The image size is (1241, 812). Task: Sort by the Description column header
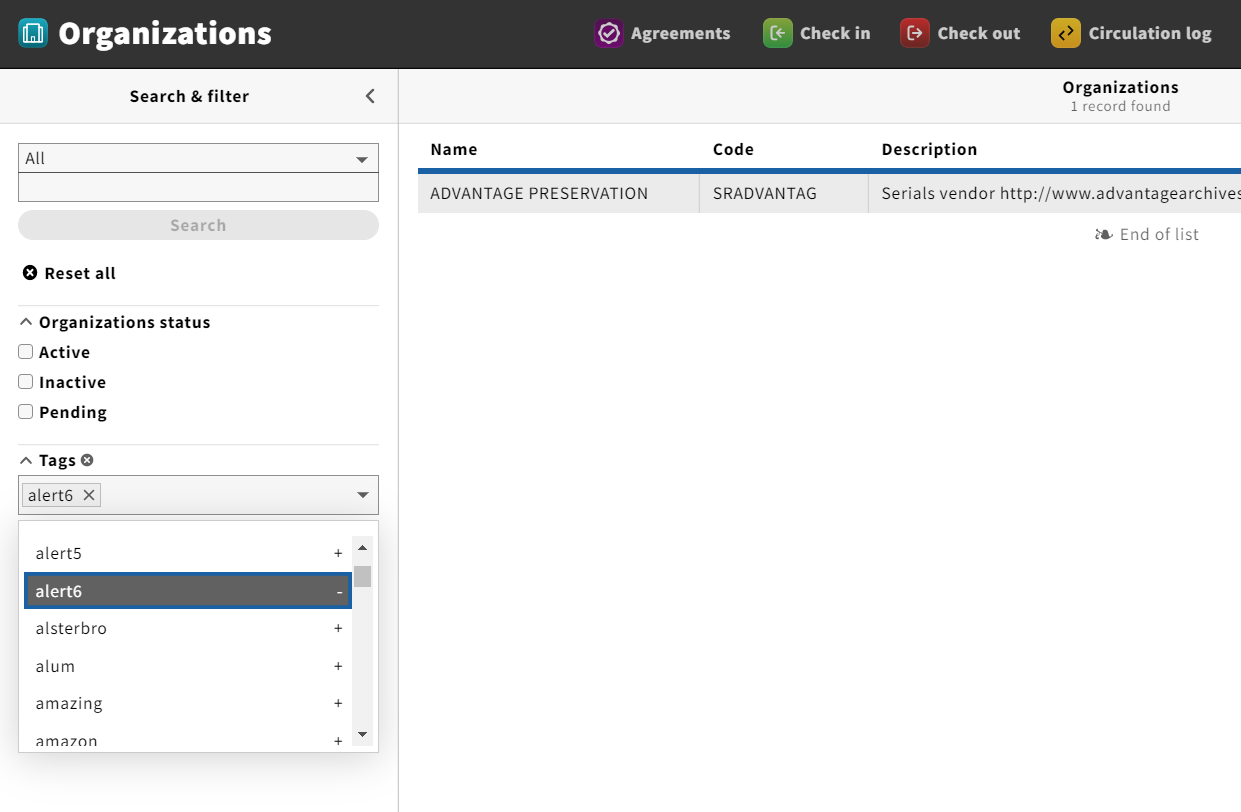[x=929, y=149]
